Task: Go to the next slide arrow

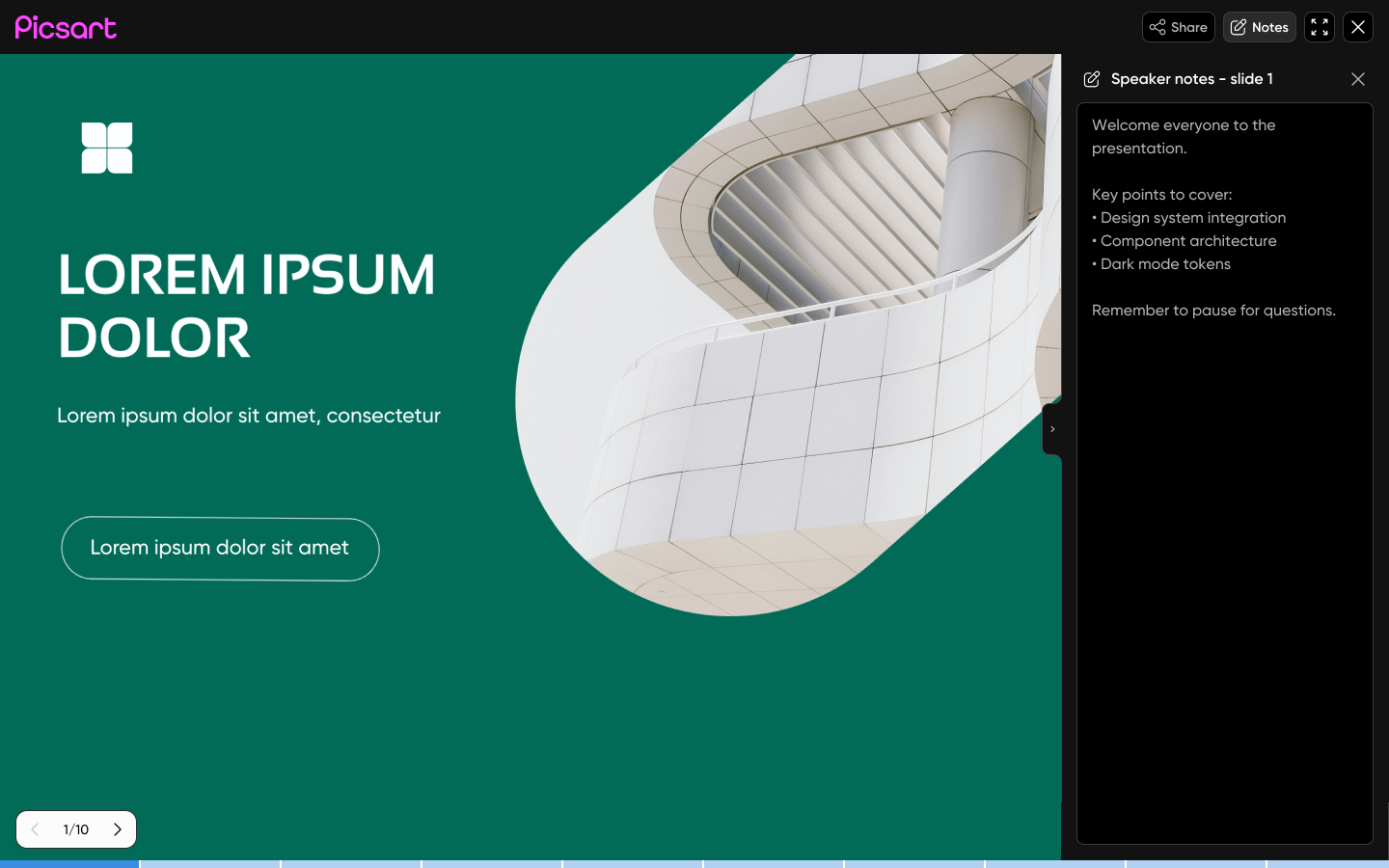Action: 118,829
